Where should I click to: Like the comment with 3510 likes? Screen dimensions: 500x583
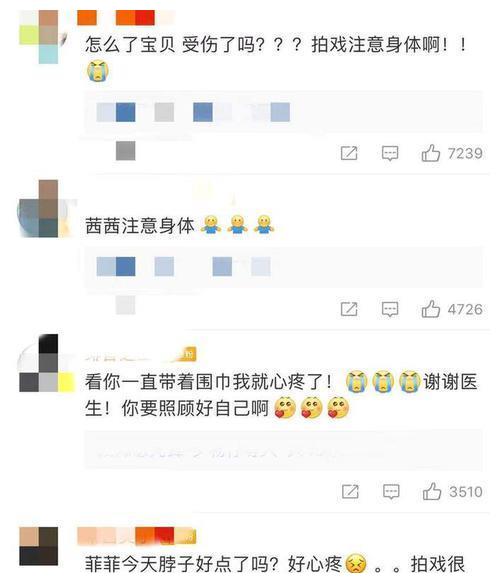click(432, 492)
